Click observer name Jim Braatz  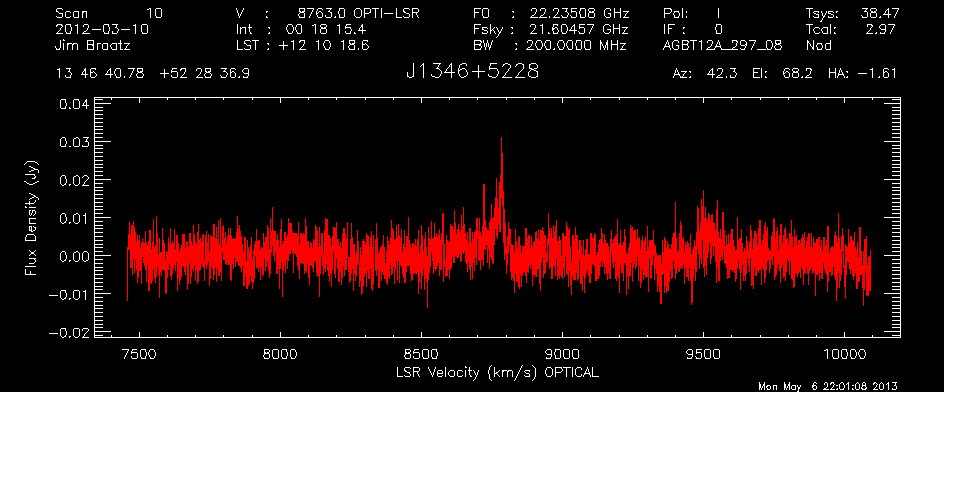click(x=93, y=45)
